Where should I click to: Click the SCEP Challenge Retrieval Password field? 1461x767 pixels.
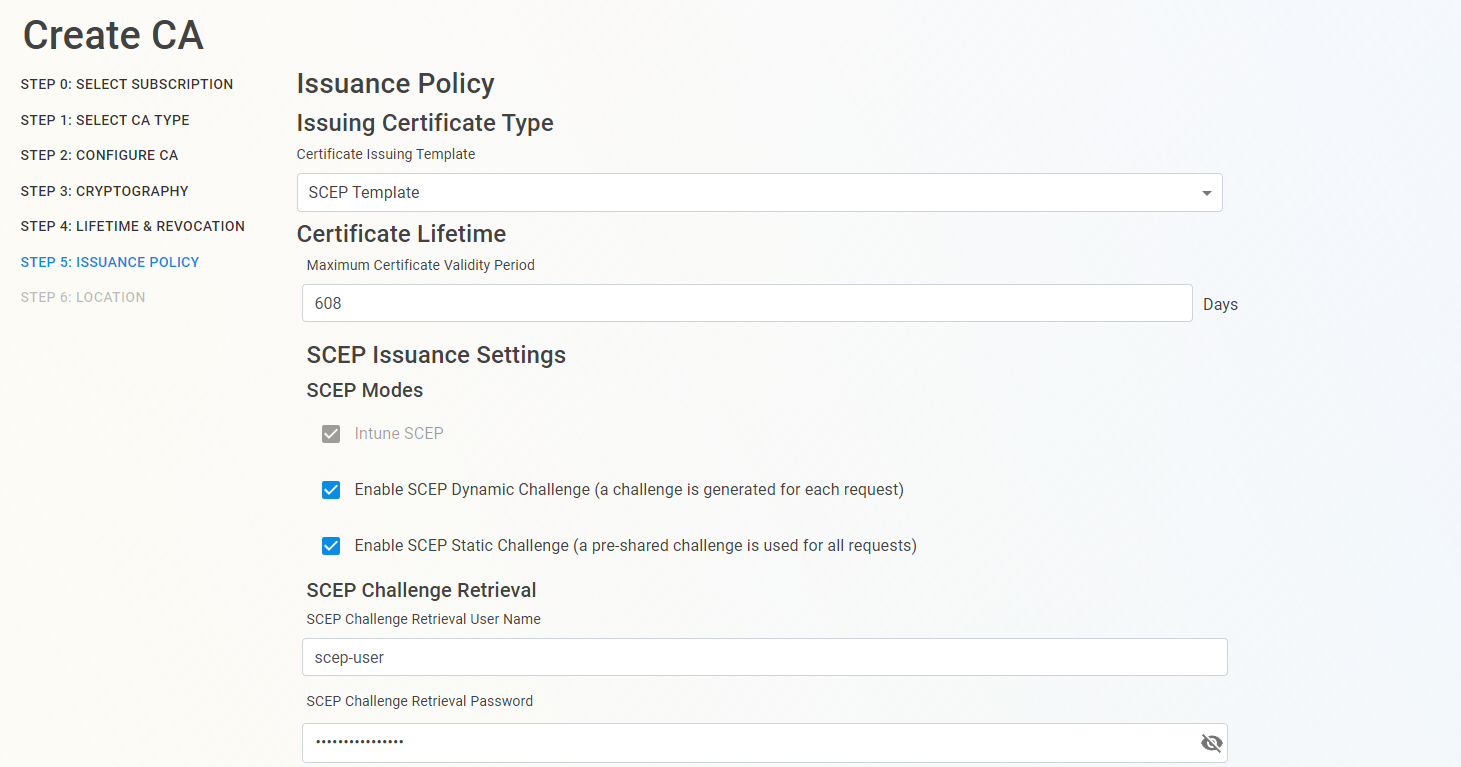pos(765,743)
